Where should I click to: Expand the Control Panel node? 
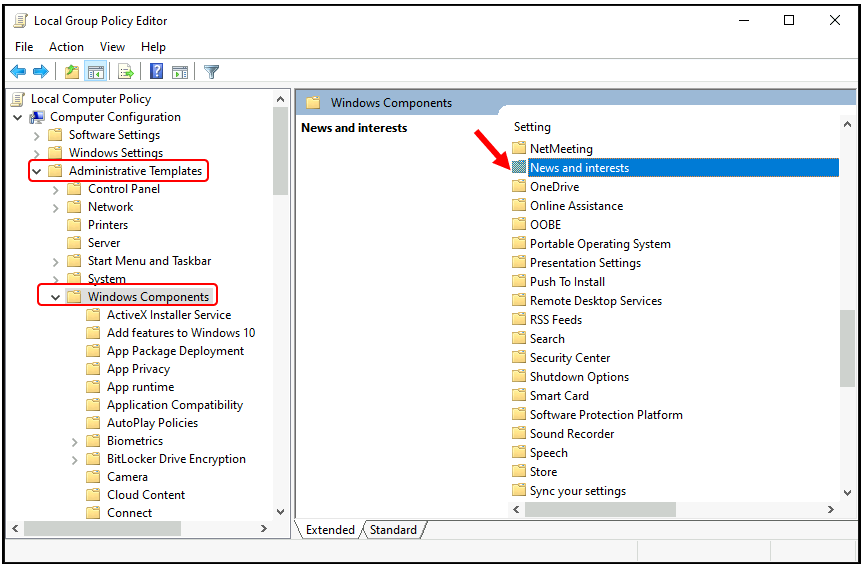[x=55, y=190]
